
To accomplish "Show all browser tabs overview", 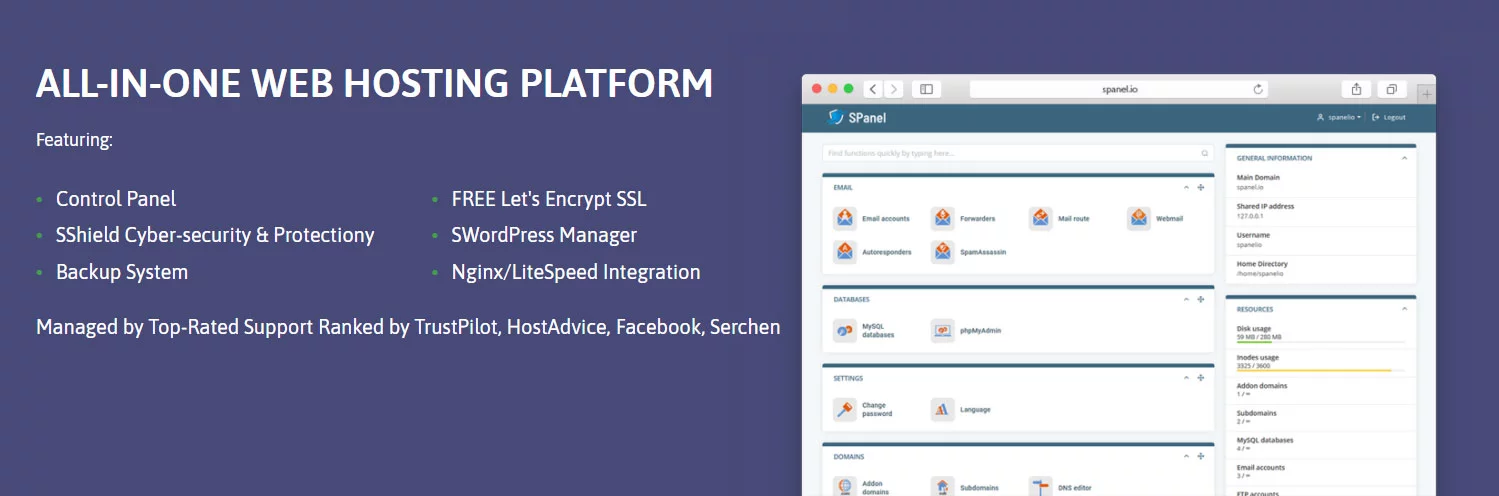I will (1391, 89).
